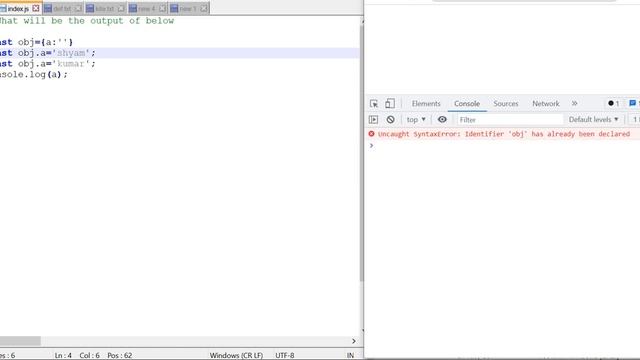Click the horizontal scrollbar right arrow

click(353, 341)
